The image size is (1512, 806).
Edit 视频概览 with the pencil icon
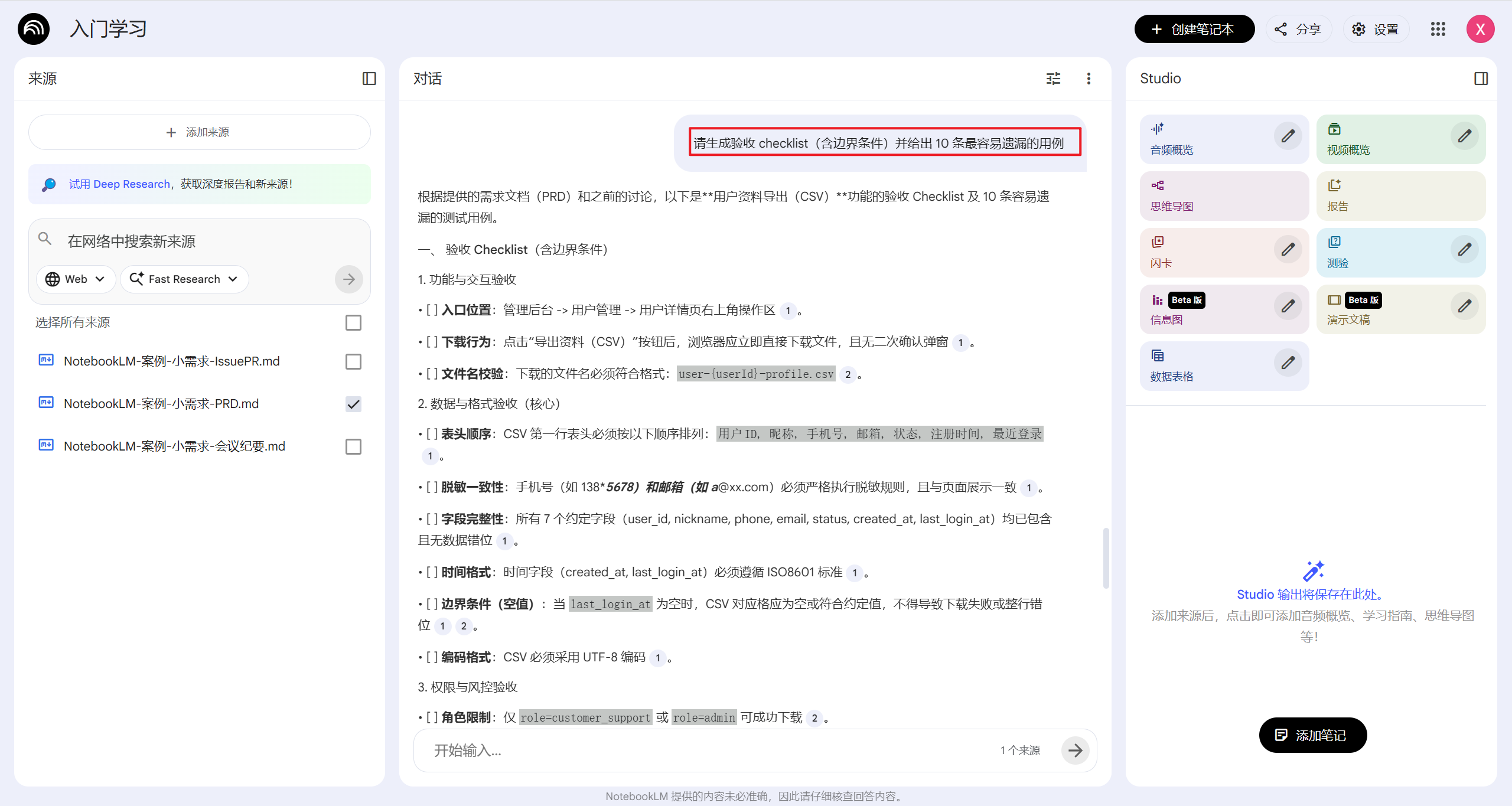[x=1465, y=136]
